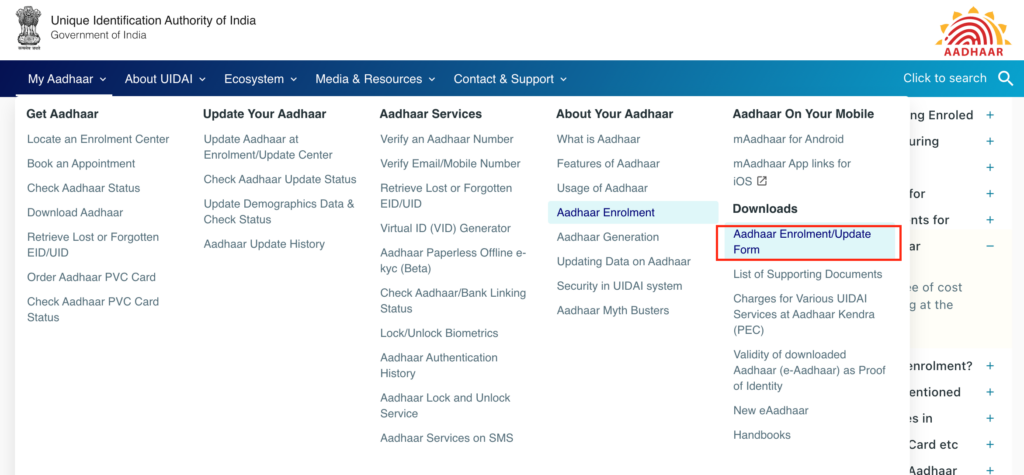Expand the 'Card etc' FAQ plus icon

[x=990, y=445]
